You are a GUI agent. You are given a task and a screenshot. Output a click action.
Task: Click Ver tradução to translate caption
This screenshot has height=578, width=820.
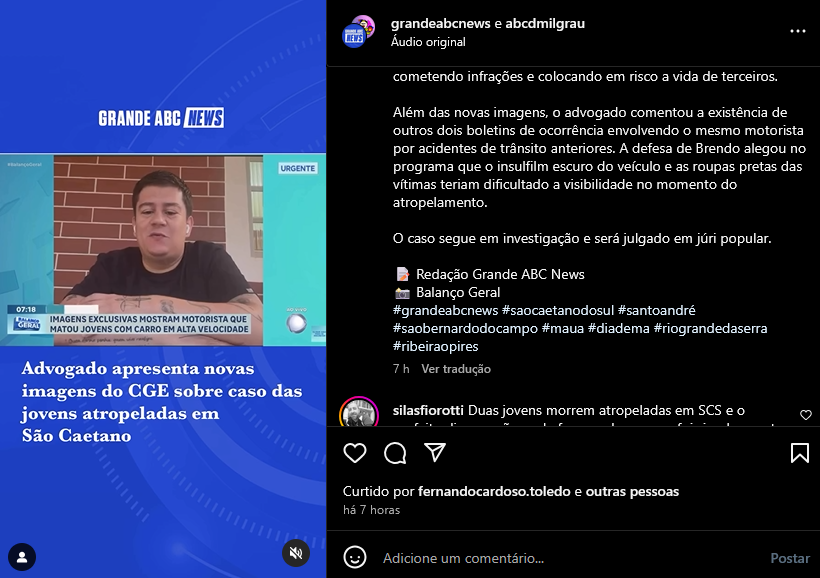pyautogui.click(x=456, y=369)
